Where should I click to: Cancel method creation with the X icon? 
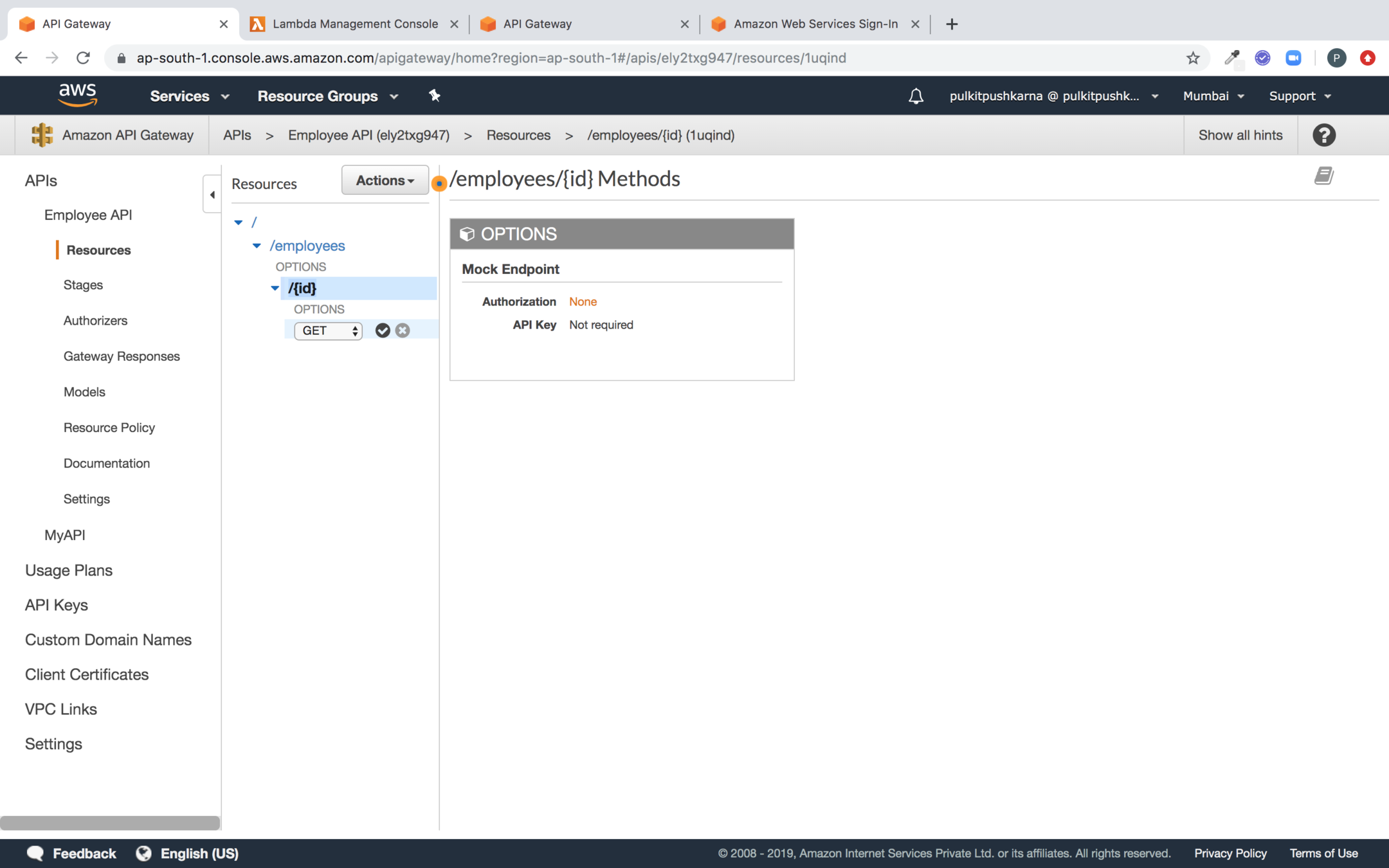click(403, 330)
